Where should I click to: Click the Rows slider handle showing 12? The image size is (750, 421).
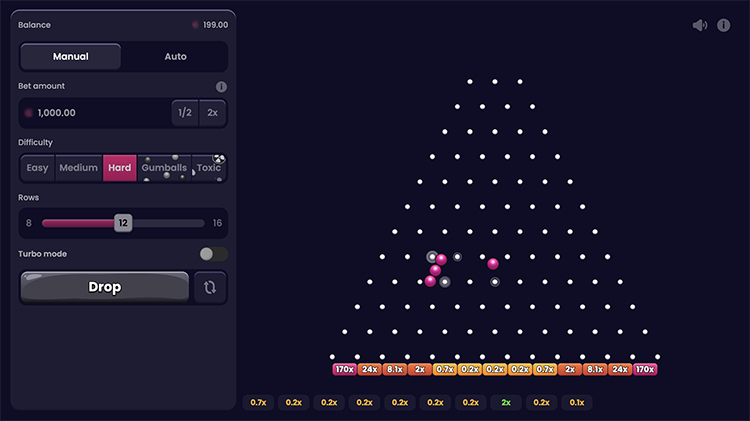pyautogui.click(x=122, y=223)
